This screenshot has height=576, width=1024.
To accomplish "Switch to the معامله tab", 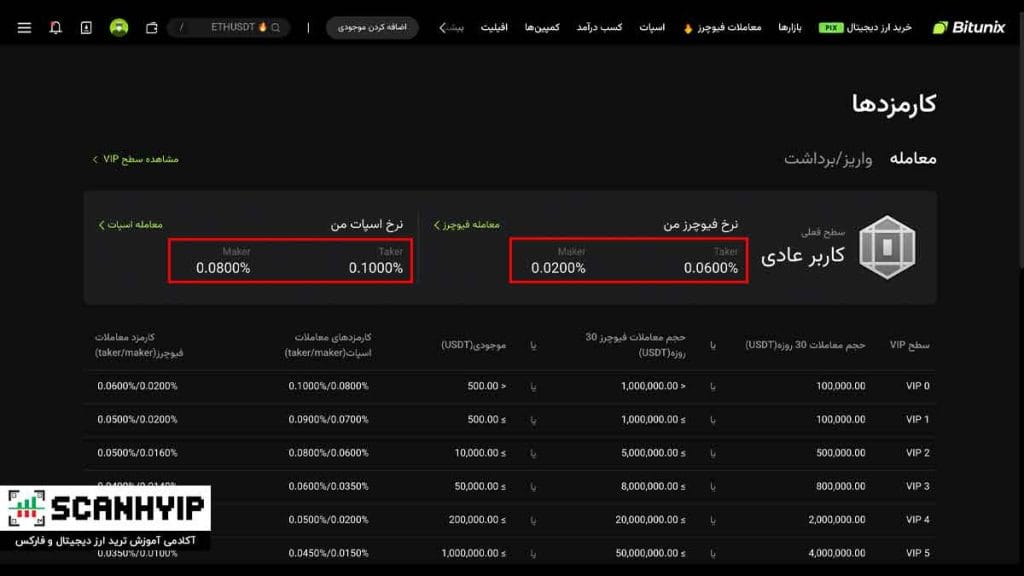I will pyautogui.click(x=913, y=159).
